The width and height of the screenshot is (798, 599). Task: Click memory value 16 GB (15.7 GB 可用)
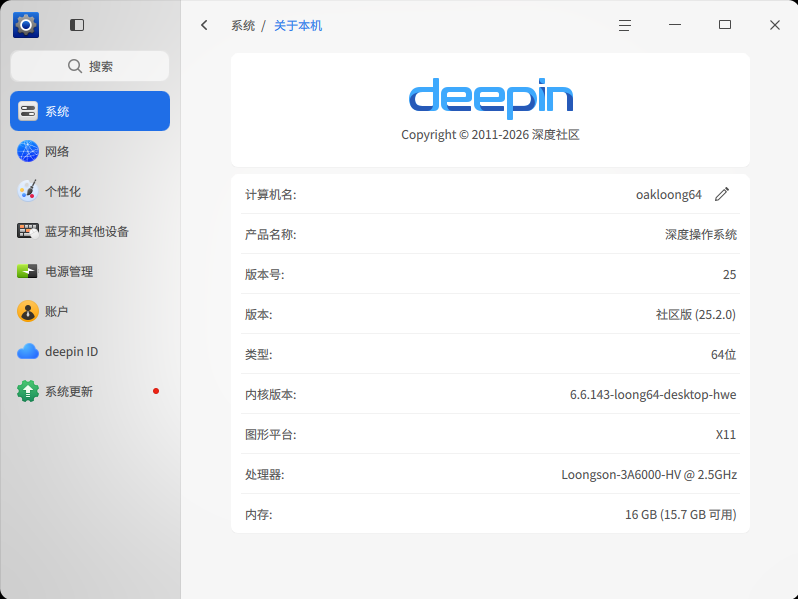[680, 515]
